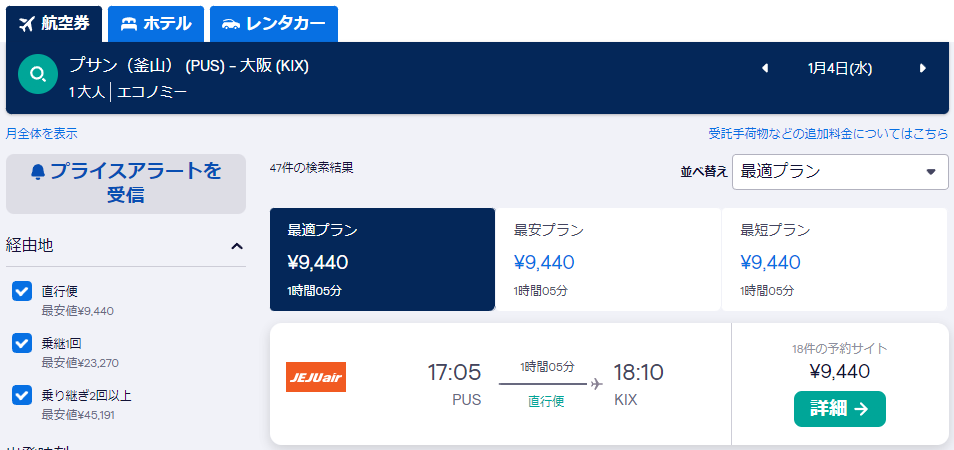Image resolution: width=954 pixels, height=450 pixels.
Task: Collapse the 経由地 filter section
Action: point(237,246)
